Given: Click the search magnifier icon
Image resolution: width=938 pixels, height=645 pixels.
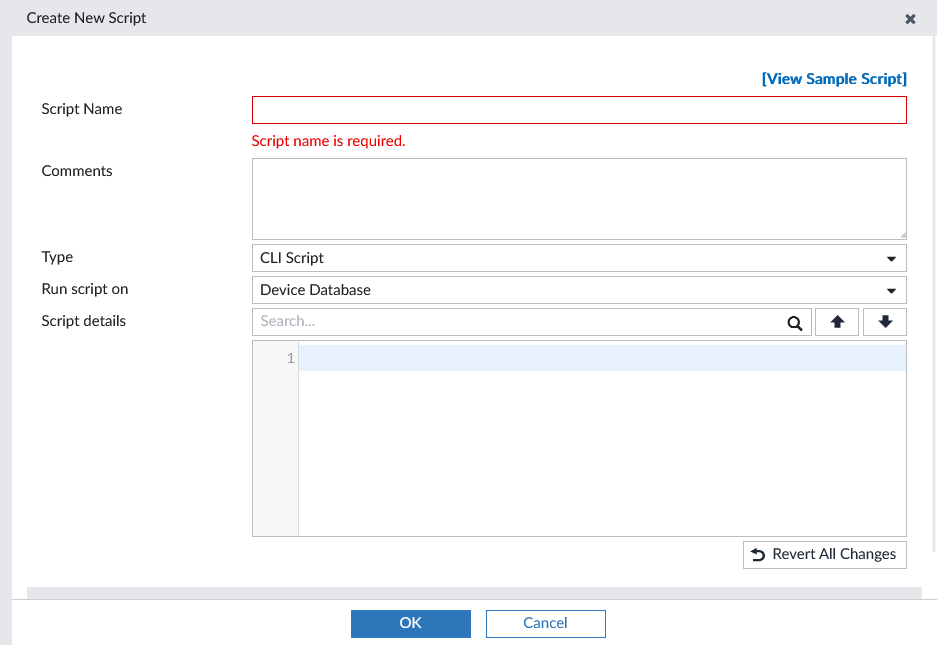Looking at the screenshot, I should [795, 322].
